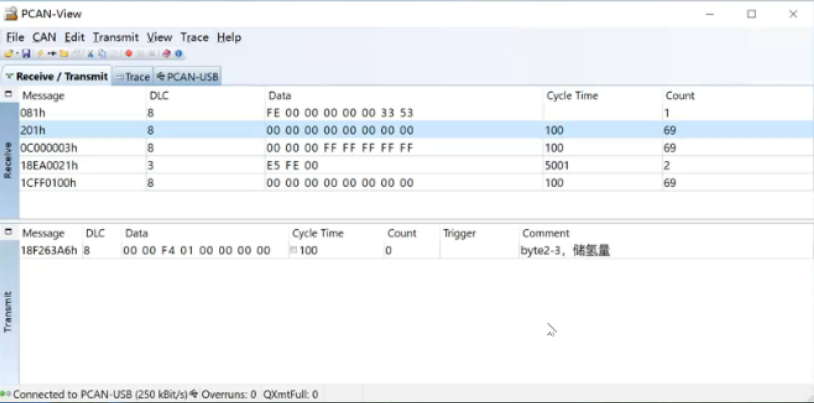
Task: Click the Stop trace icon
Action: pyautogui.click(x=152, y=53)
